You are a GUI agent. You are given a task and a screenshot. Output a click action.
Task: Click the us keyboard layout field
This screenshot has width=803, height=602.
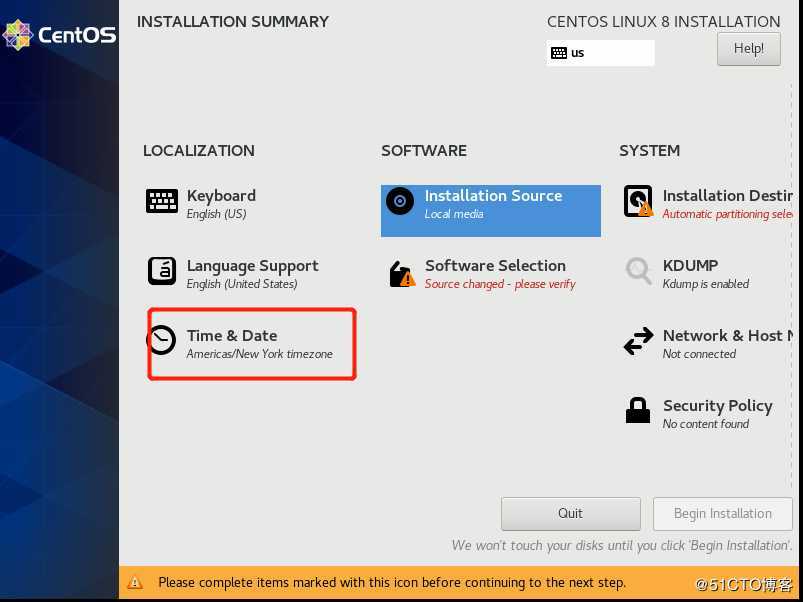(x=600, y=53)
